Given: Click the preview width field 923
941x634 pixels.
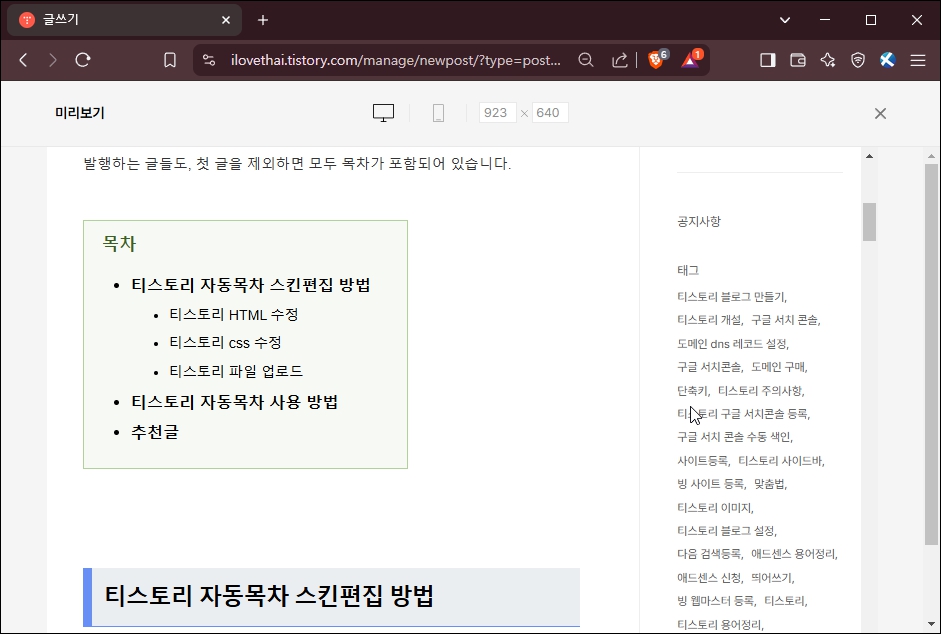Looking at the screenshot, I should pyautogui.click(x=498, y=113).
